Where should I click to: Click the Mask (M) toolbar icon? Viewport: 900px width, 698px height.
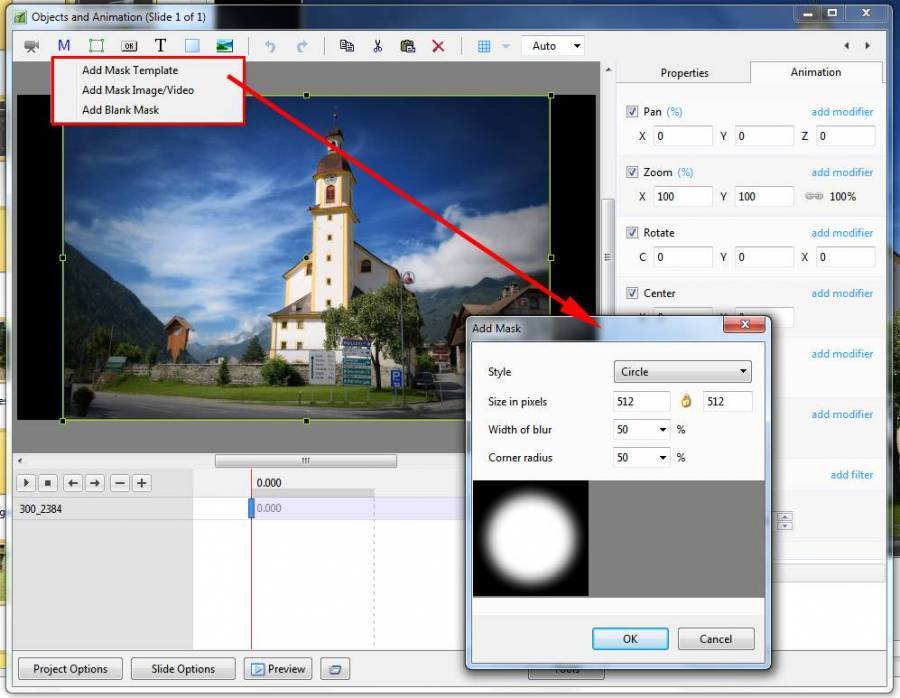pos(64,46)
